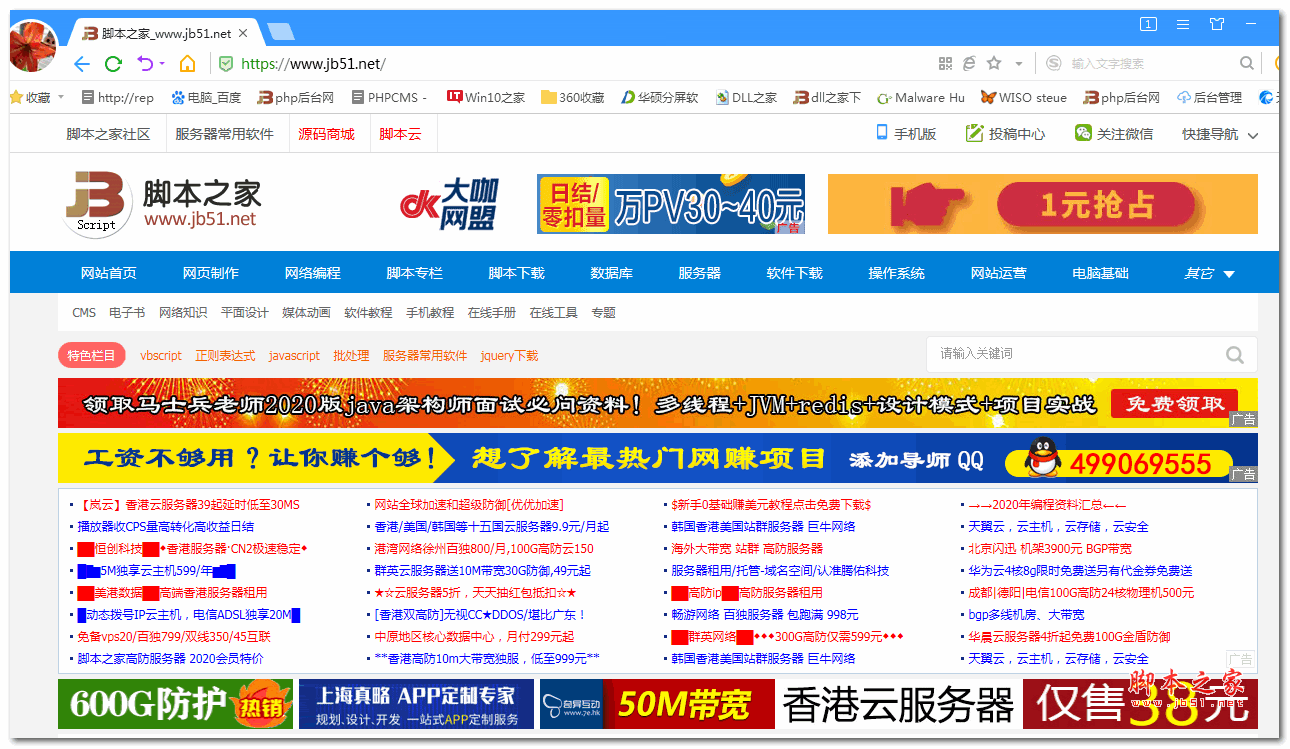Image resolution: width=1290 pixels, height=749 pixels.
Task: Click the 收藏 favorites star in bookmarks bar
Action: point(16,97)
